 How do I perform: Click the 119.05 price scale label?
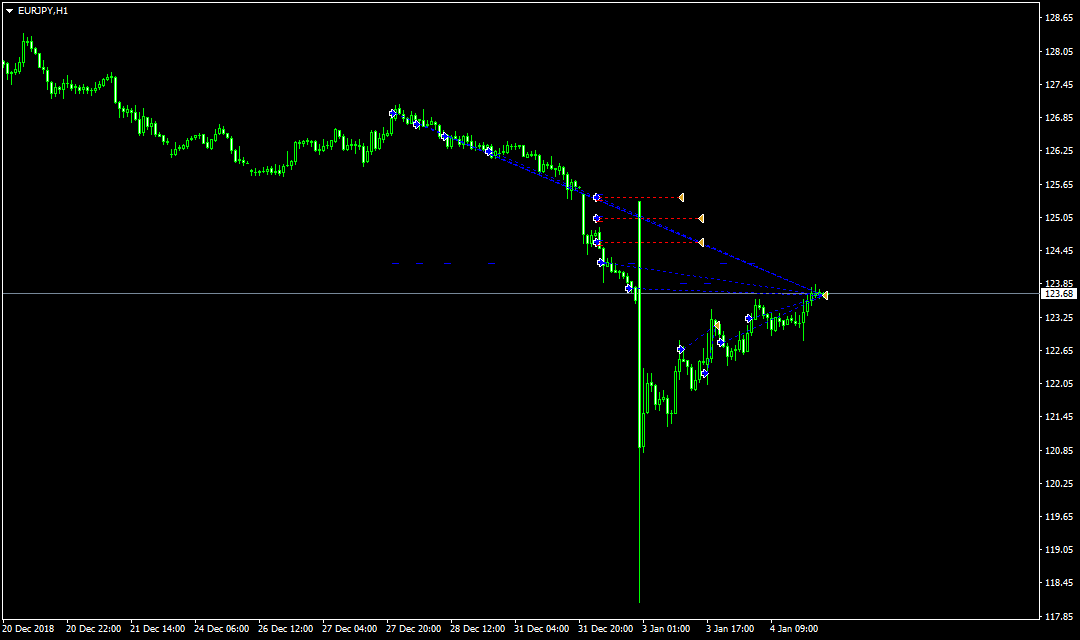(x=1059, y=550)
